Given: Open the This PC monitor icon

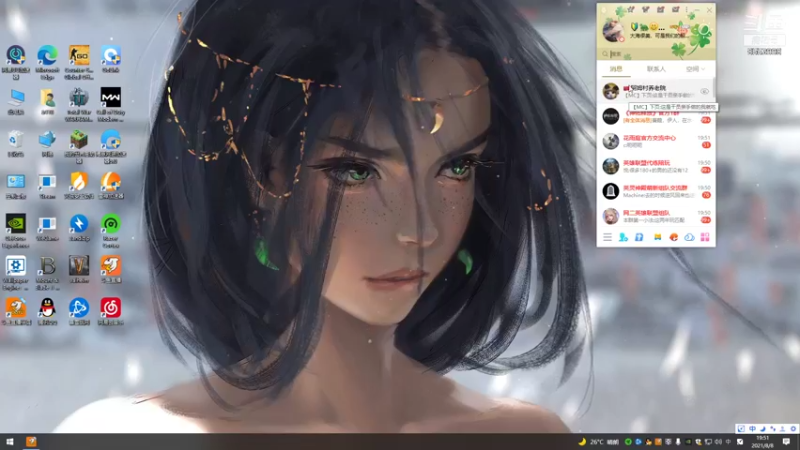Looking at the screenshot, I should click(16, 101).
